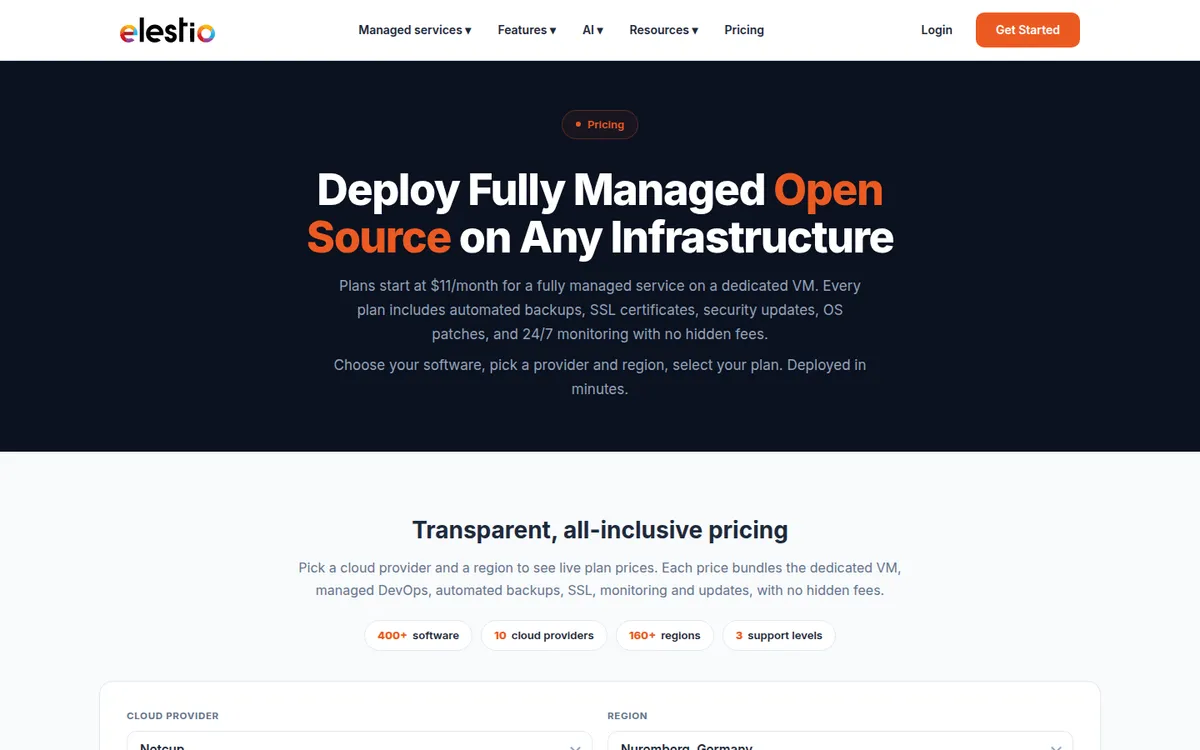The height and width of the screenshot is (750, 1200).
Task: Click the "Deploy Fully Managed Open Source" headline
Action: (x=600, y=213)
